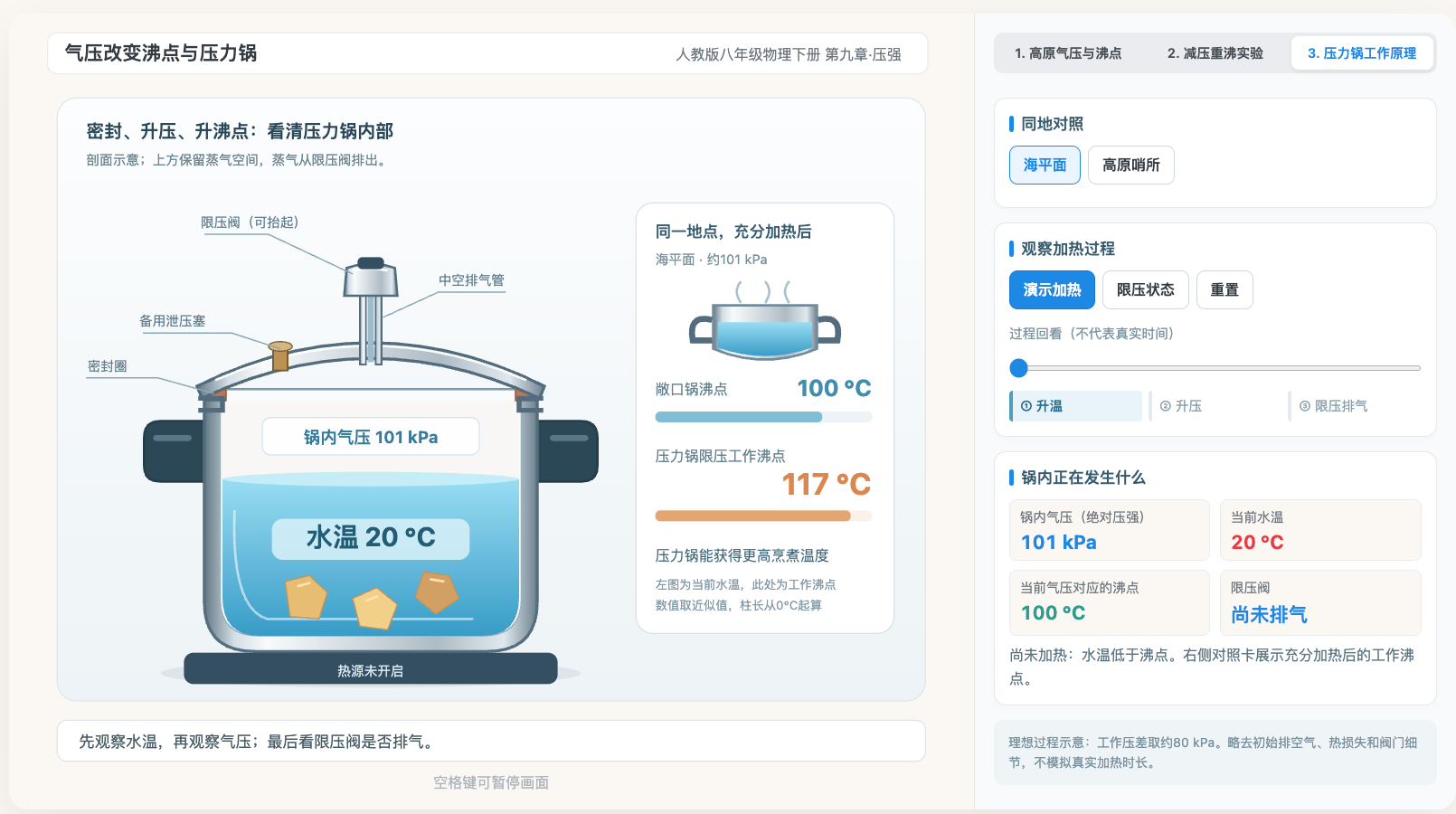Jump to the 限压排气 stage marker

(1354, 406)
